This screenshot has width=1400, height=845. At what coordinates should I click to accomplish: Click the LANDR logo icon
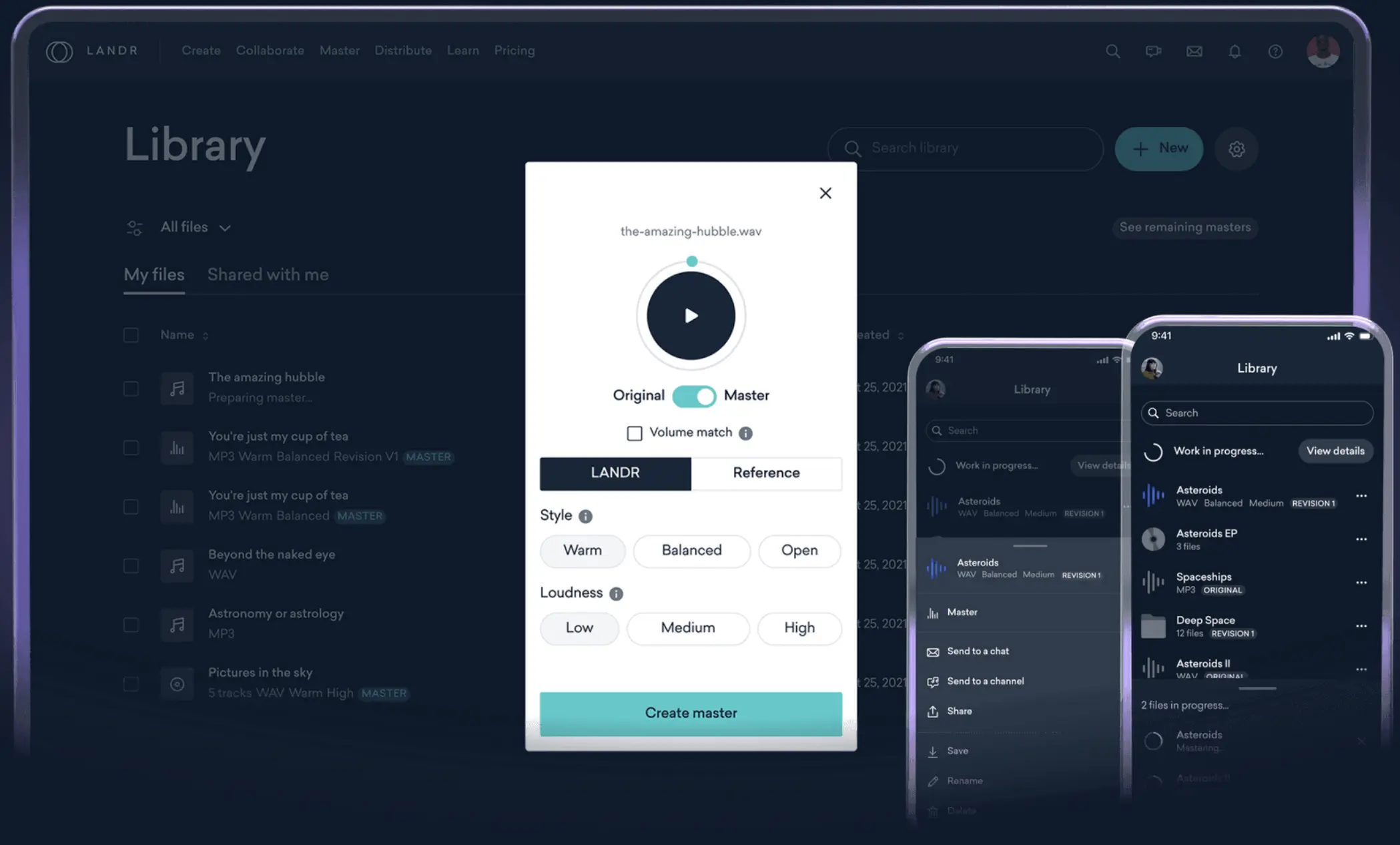[x=59, y=51]
